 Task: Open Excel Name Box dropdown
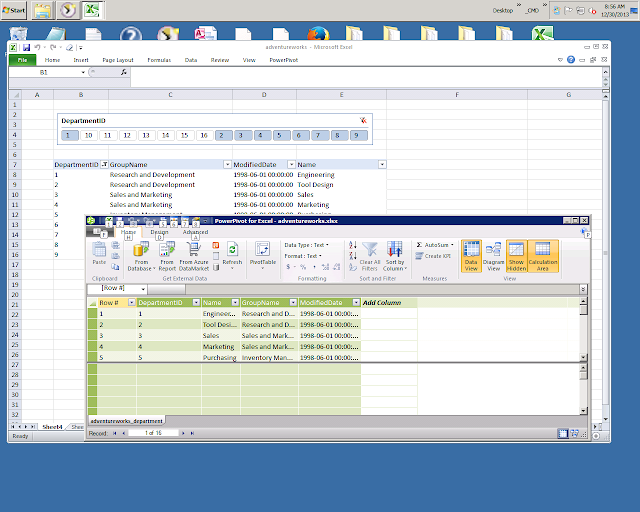[83, 72]
